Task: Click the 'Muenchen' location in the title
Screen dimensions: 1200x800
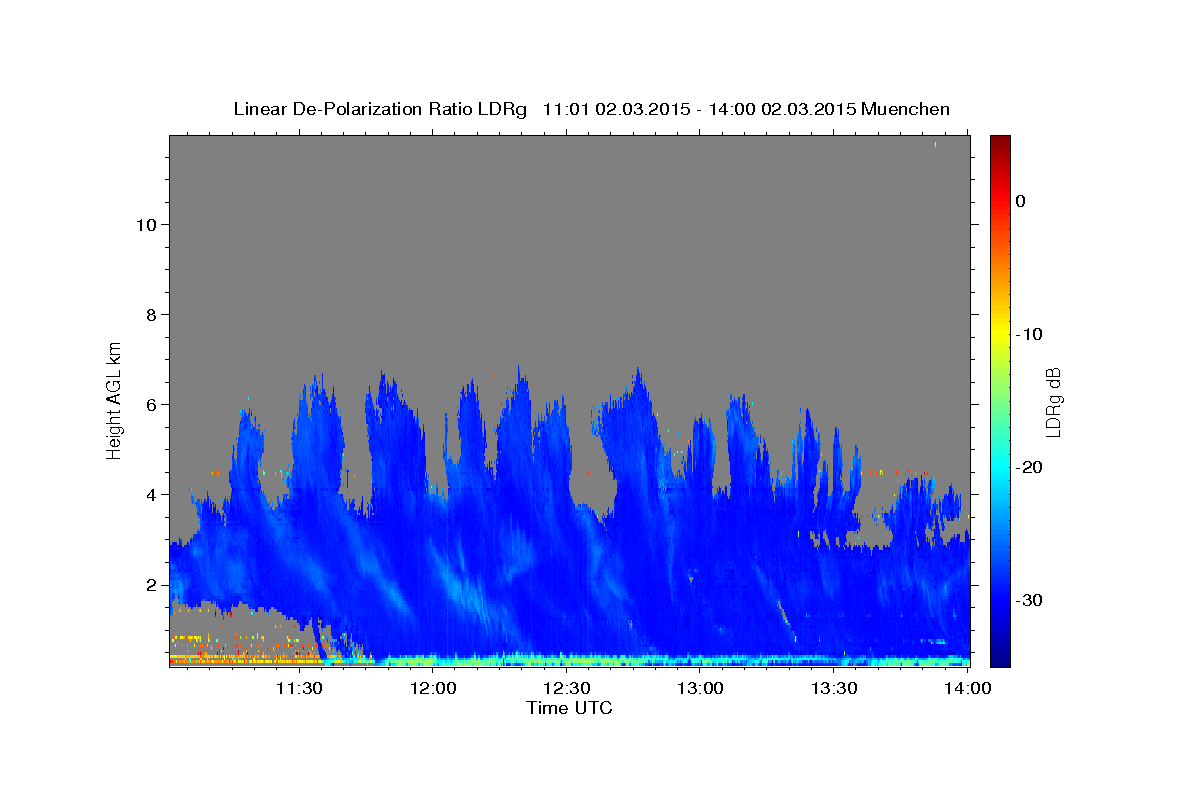Action: click(x=906, y=109)
